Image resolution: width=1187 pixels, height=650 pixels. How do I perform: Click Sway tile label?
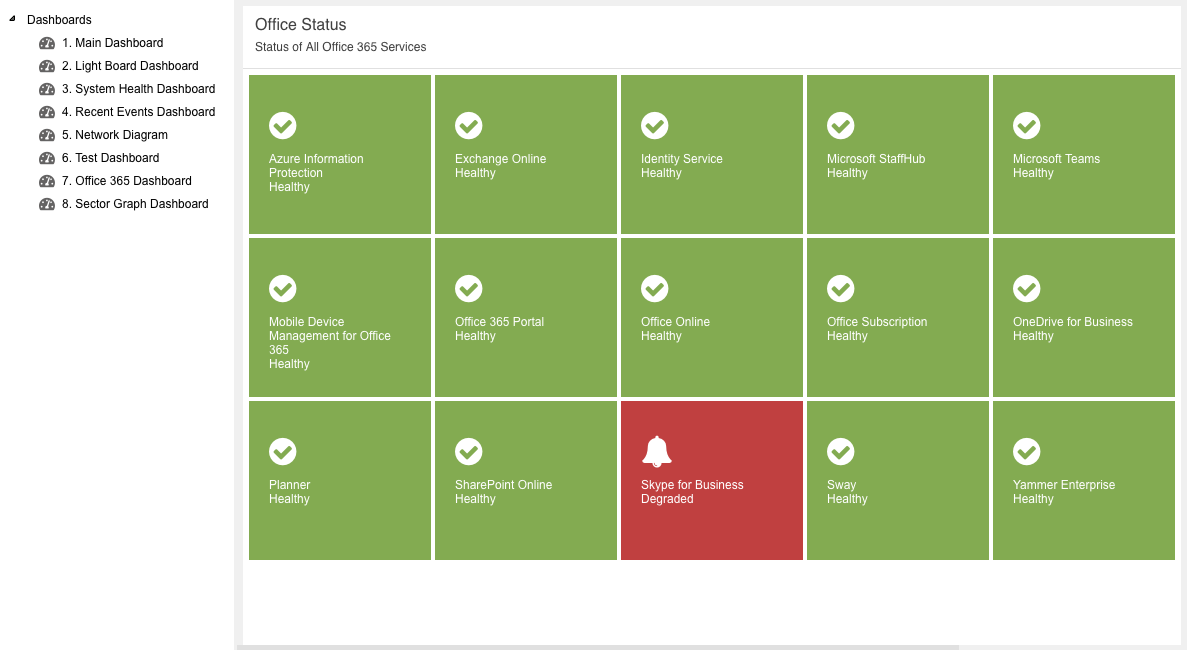tap(841, 485)
